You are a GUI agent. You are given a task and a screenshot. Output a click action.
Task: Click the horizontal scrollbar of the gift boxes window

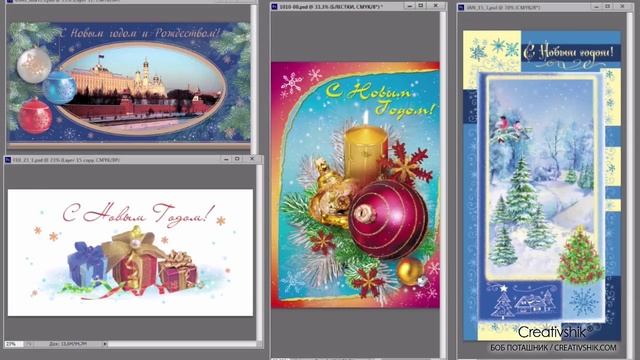pyautogui.click(x=182, y=344)
